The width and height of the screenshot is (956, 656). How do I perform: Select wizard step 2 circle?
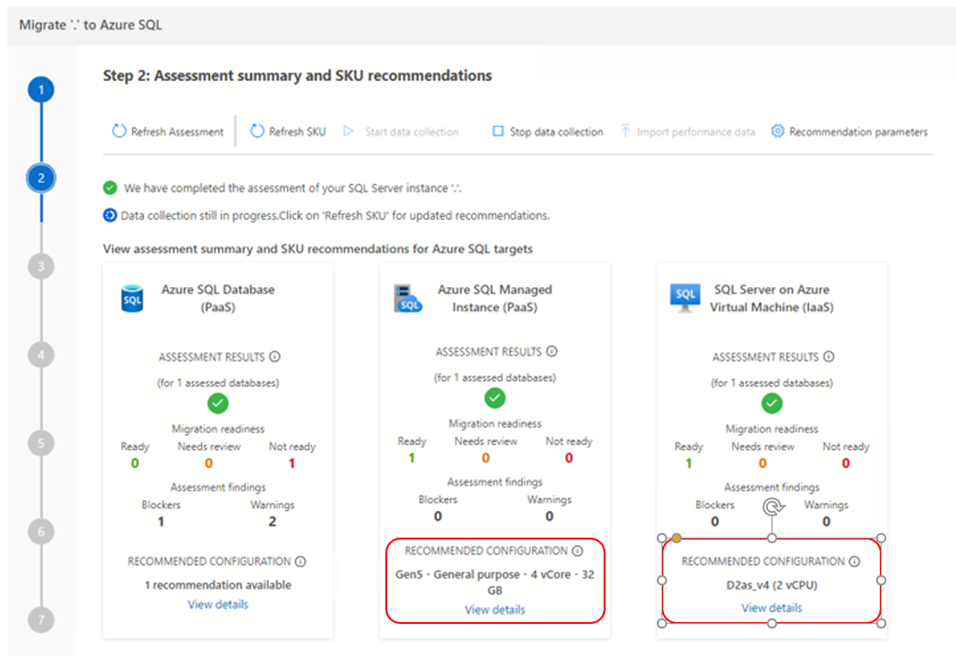pyautogui.click(x=41, y=178)
